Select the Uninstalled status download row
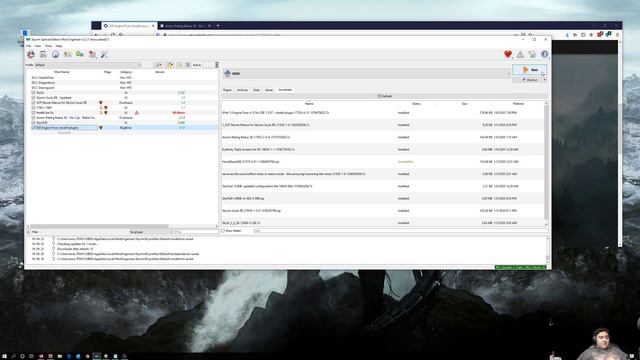 coord(383,162)
